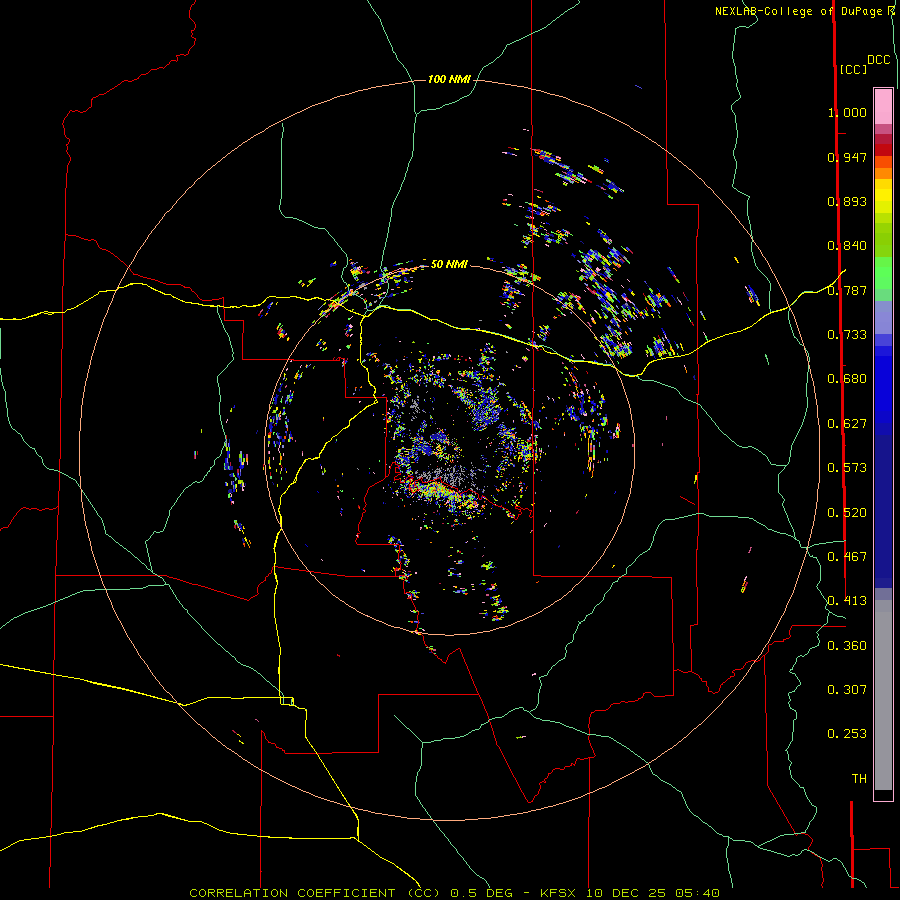Select the NEXLAB-College of DuPage title text
The width and height of the screenshot is (900, 900).
[800, 11]
